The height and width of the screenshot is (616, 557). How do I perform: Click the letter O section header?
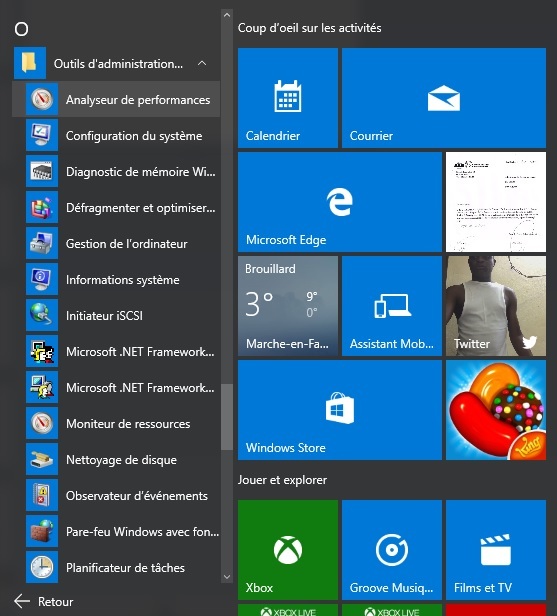21,29
